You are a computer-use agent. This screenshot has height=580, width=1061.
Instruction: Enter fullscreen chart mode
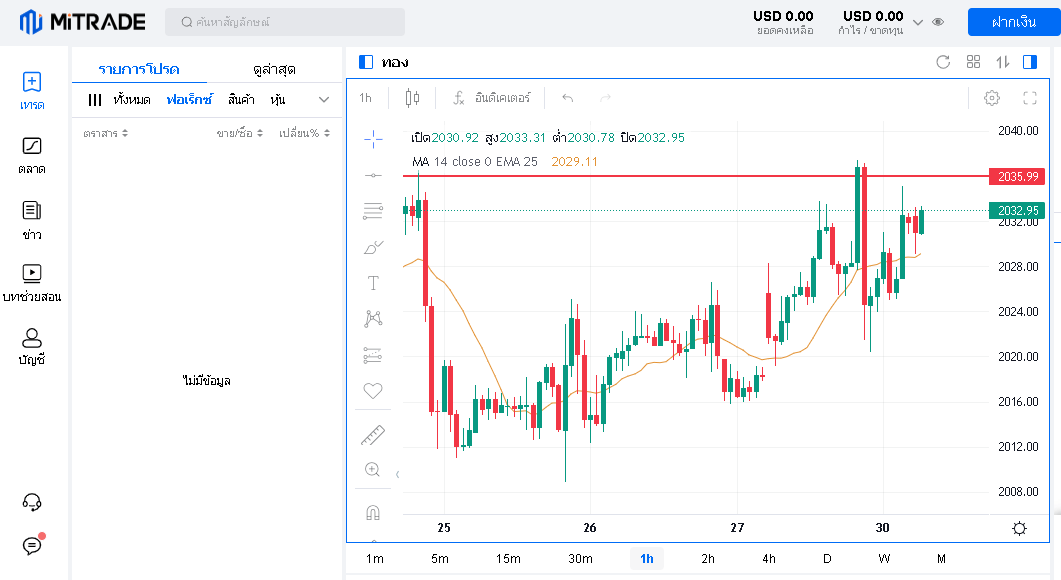pos(1030,98)
